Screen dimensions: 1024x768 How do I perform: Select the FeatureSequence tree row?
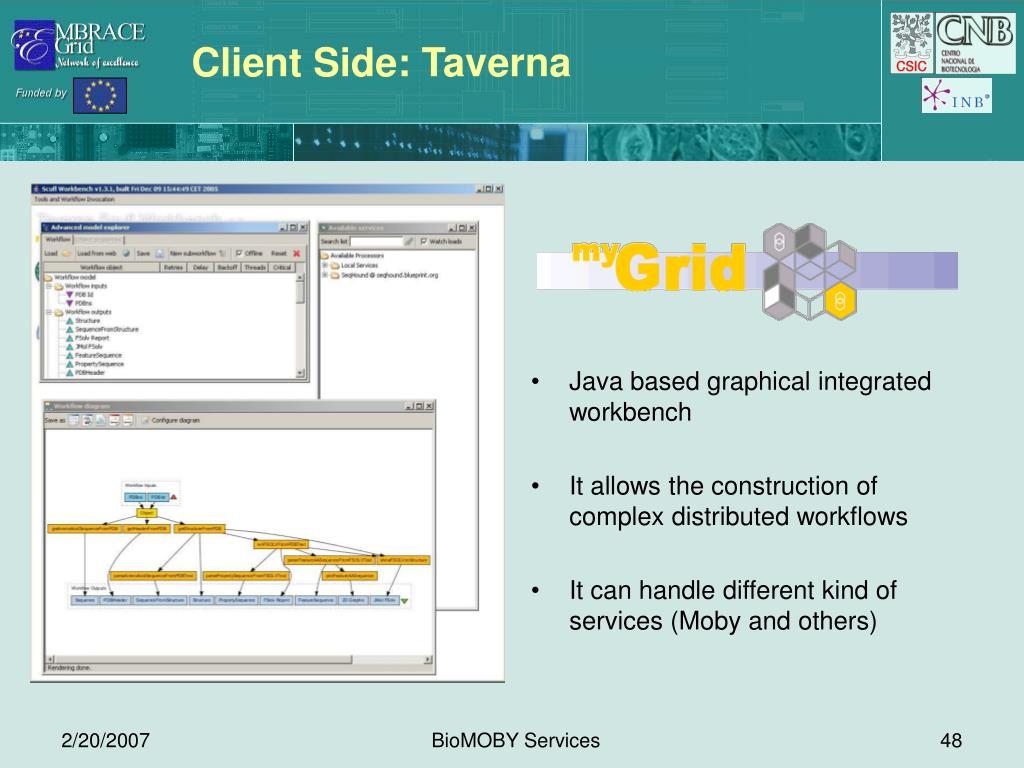tap(93, 355)
